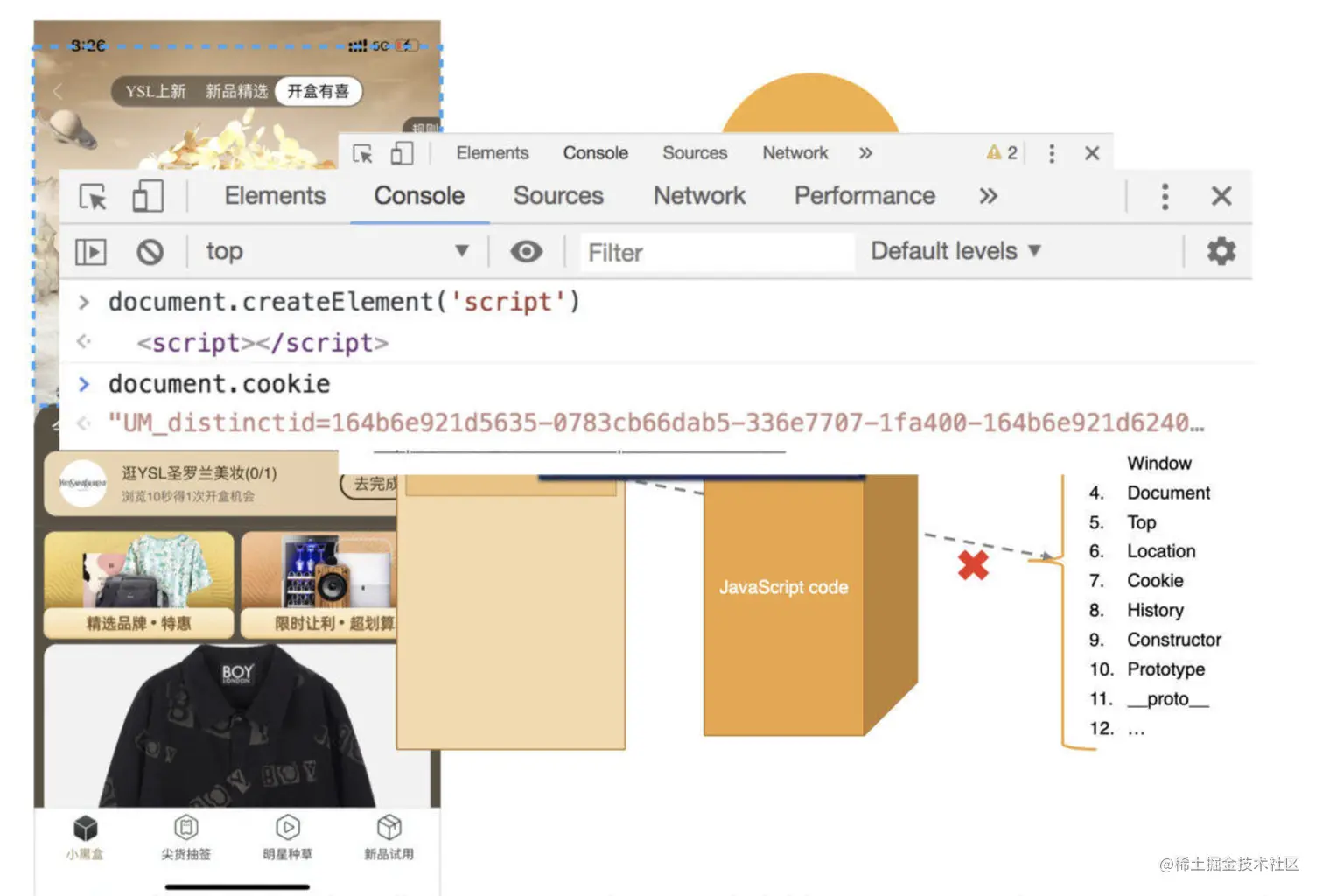Open Sources tab in the back DevTools window
The image size is (1323, 896).
(x=695, y=153)
